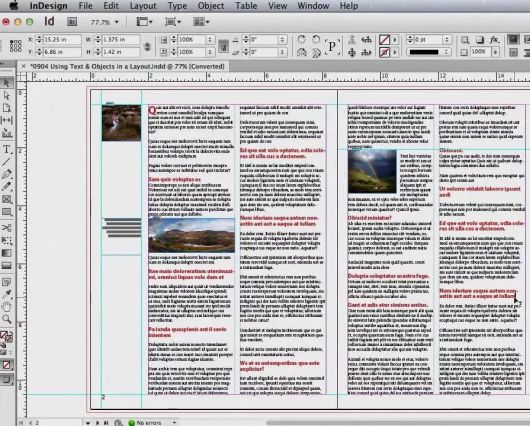
Task: Click the Bridge (Br) icon
Action: click(x=72, y=22)
